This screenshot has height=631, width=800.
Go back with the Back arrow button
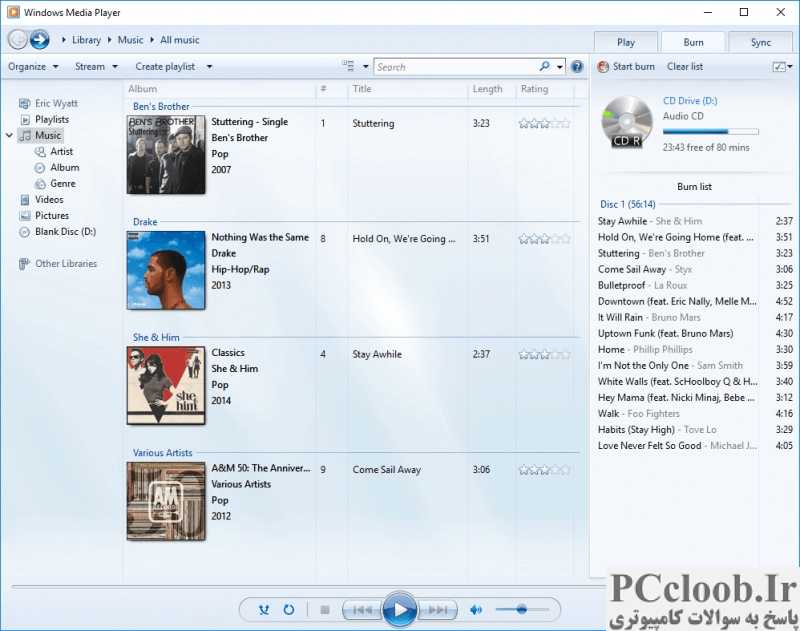pyautogui.click(x=18, y=40)
